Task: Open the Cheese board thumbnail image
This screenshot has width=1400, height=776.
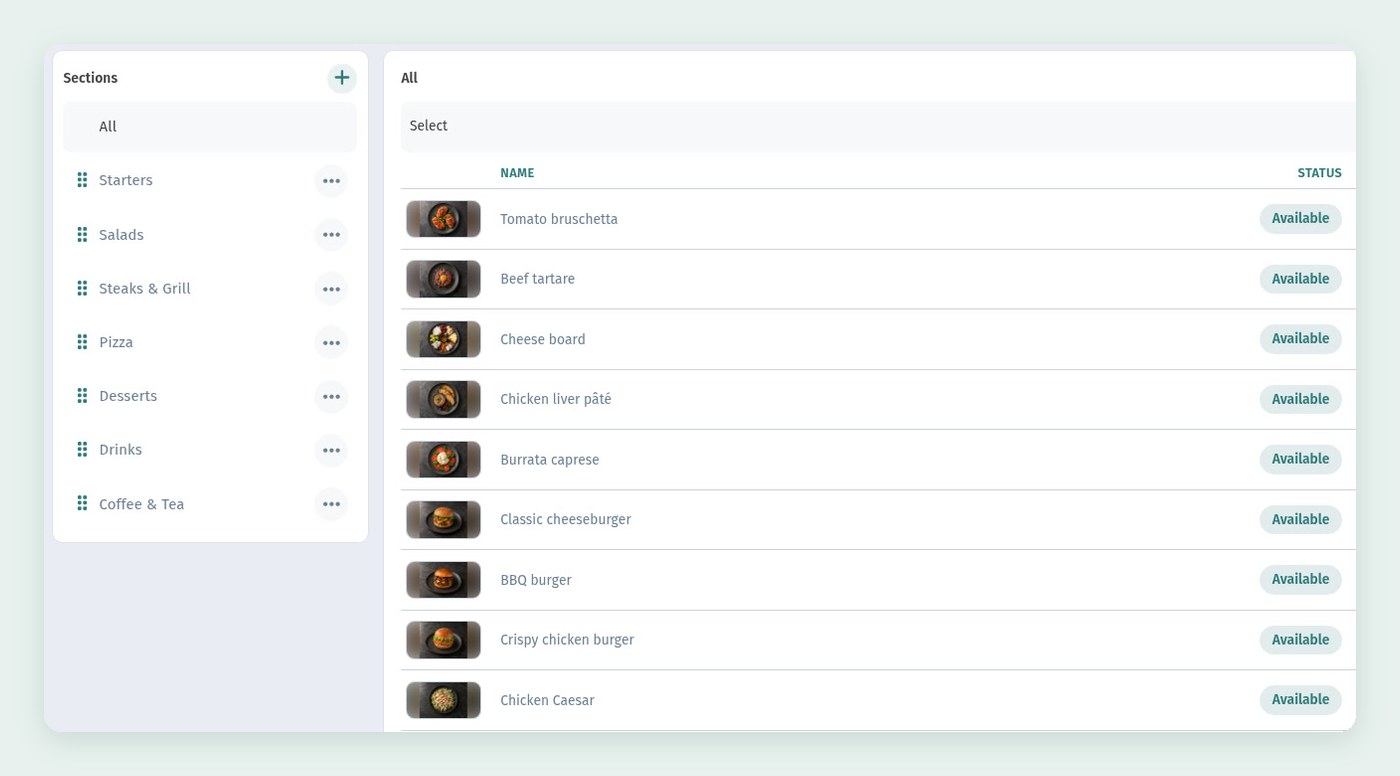Action: tap(443, 339)
